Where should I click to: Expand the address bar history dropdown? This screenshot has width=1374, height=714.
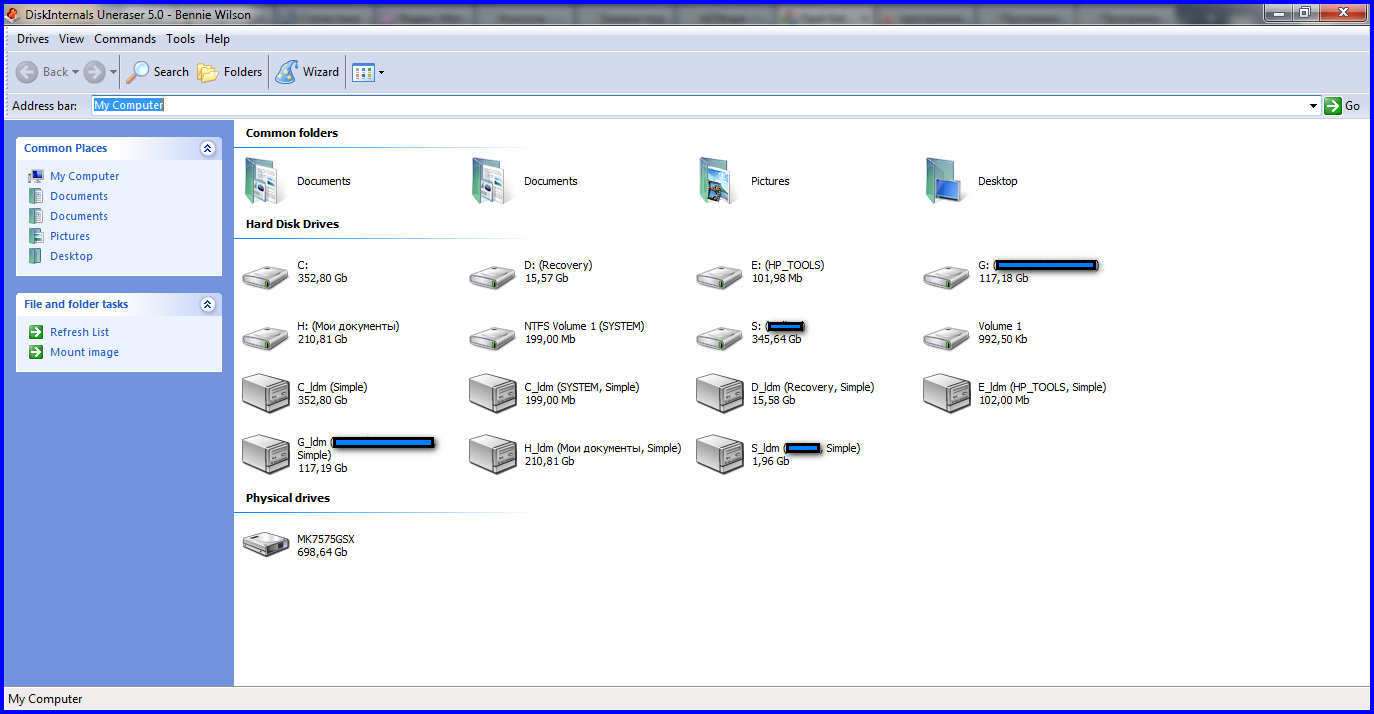click(x=1313, y=106)
